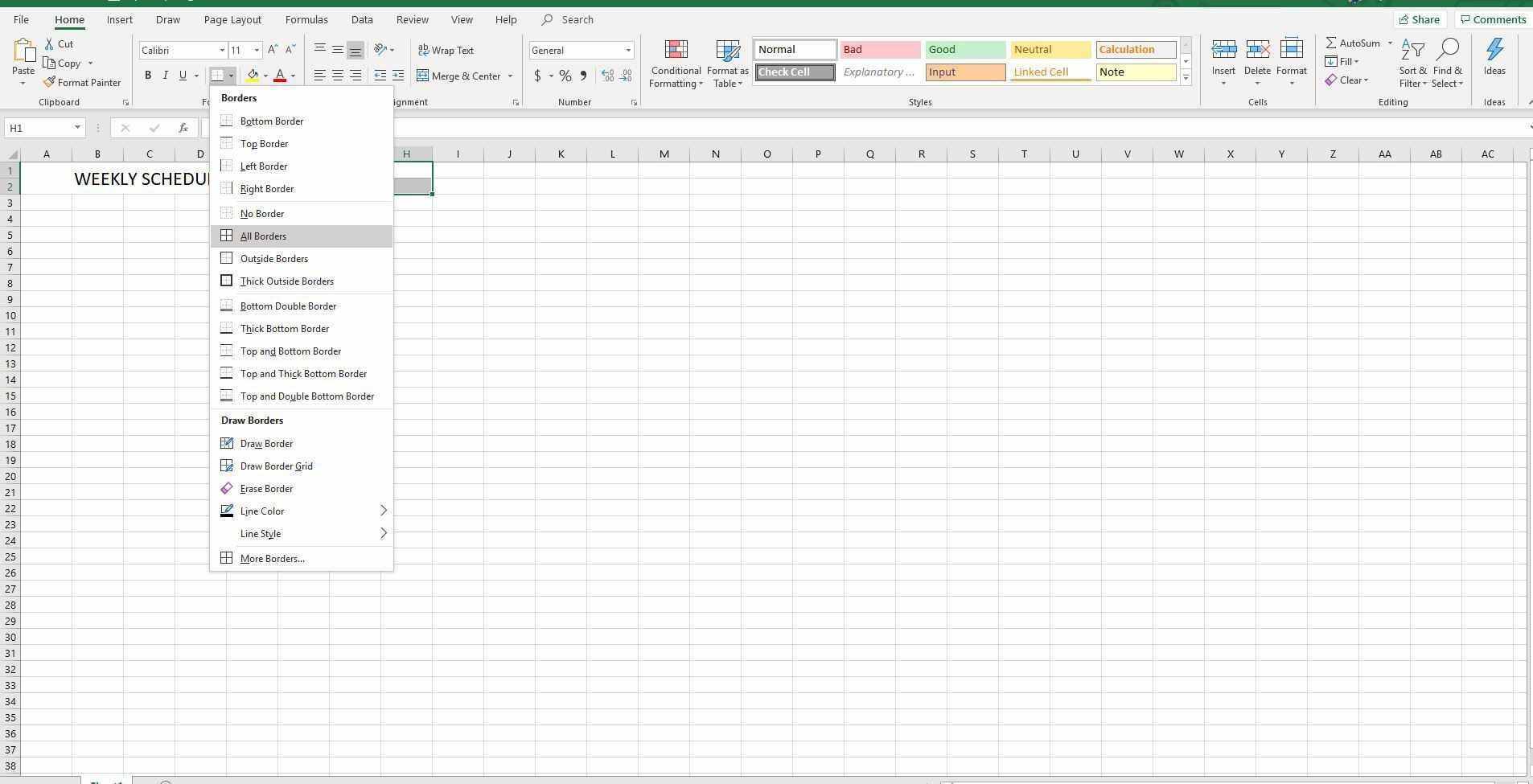Toggle Wrap Text
Screen dimensions: 1533x784
pos(446,50)
